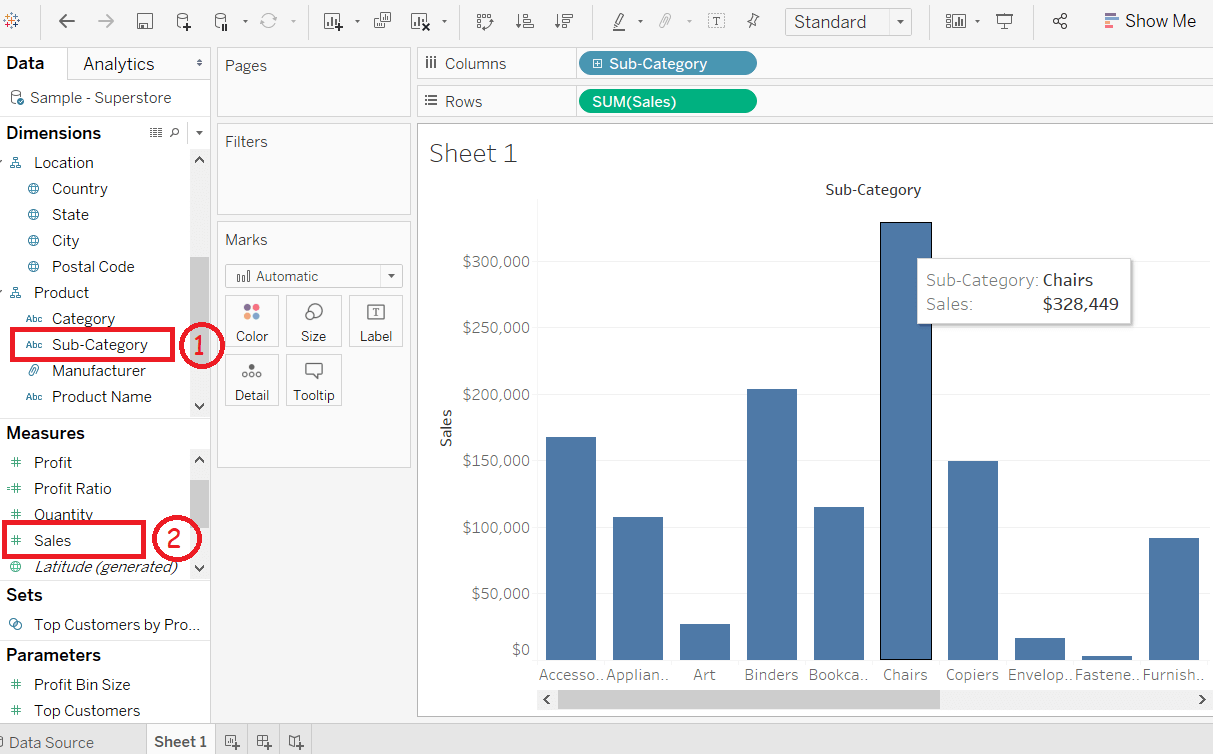This screenshot has height=754, width=1213.
Task: Select the Profit Ratio measure
Action: pos(72,488)
